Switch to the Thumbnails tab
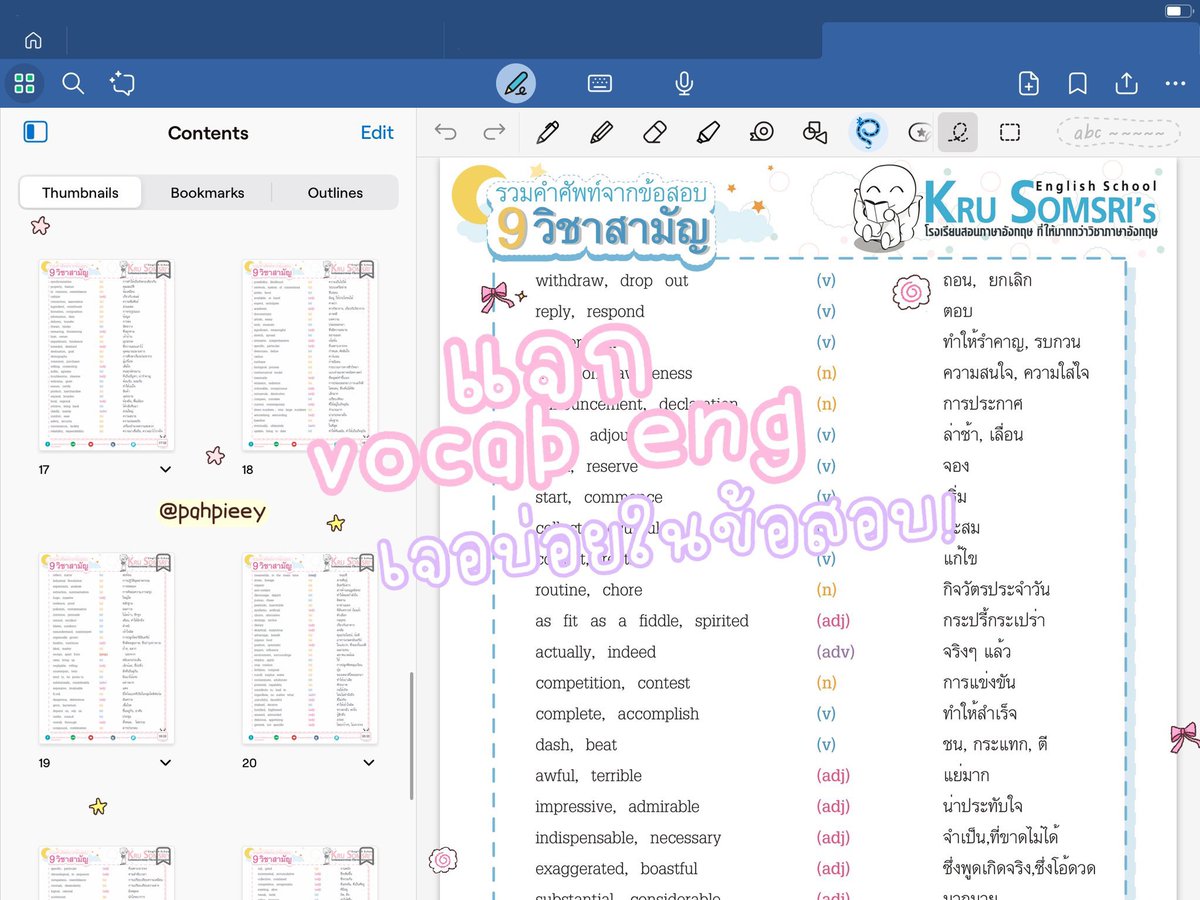Image resolution: width=1200 pixels, height=900 pixels. coord(80,193)
